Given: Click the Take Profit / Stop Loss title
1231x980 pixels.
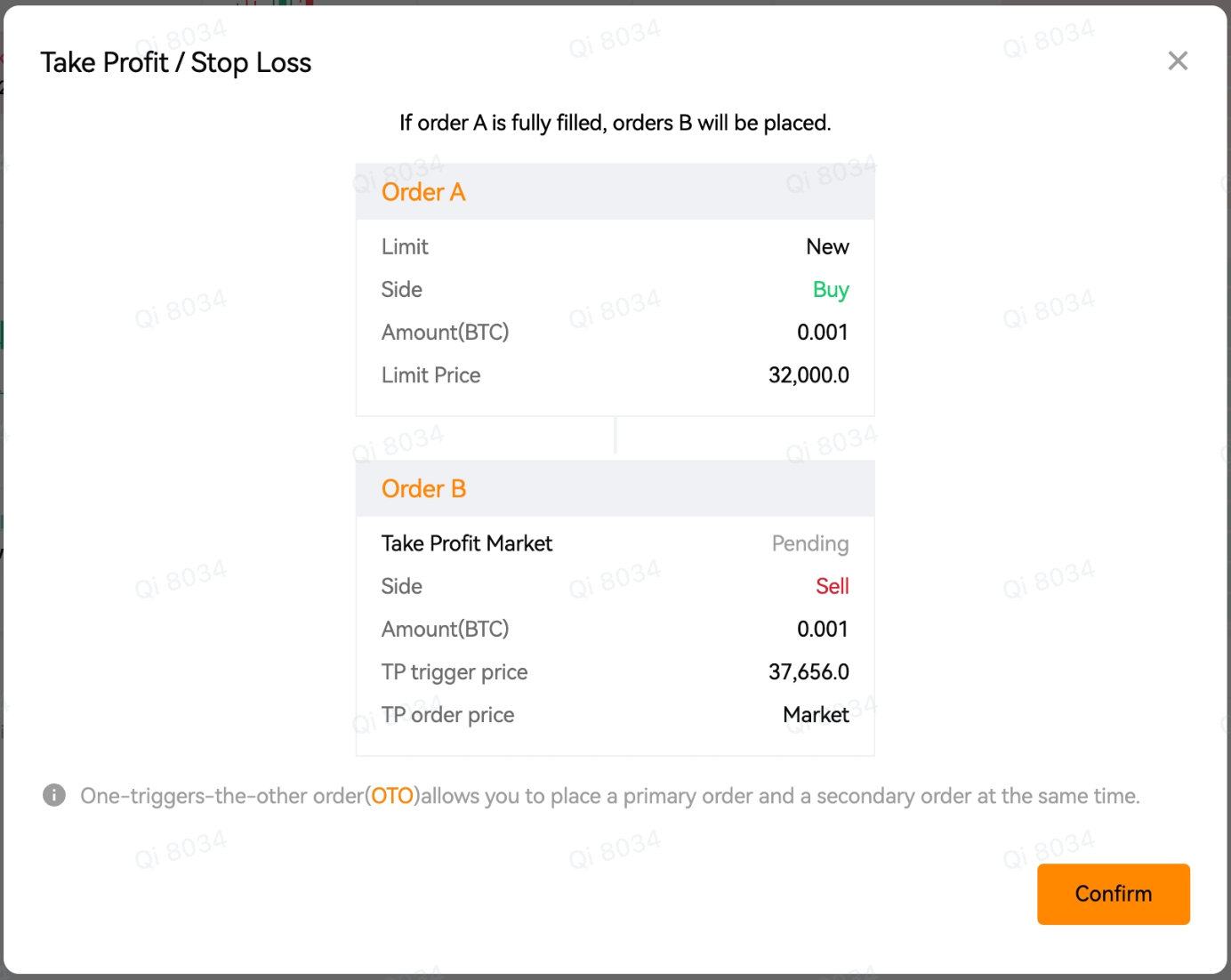Looking at the screenshot, I should 176,63.
